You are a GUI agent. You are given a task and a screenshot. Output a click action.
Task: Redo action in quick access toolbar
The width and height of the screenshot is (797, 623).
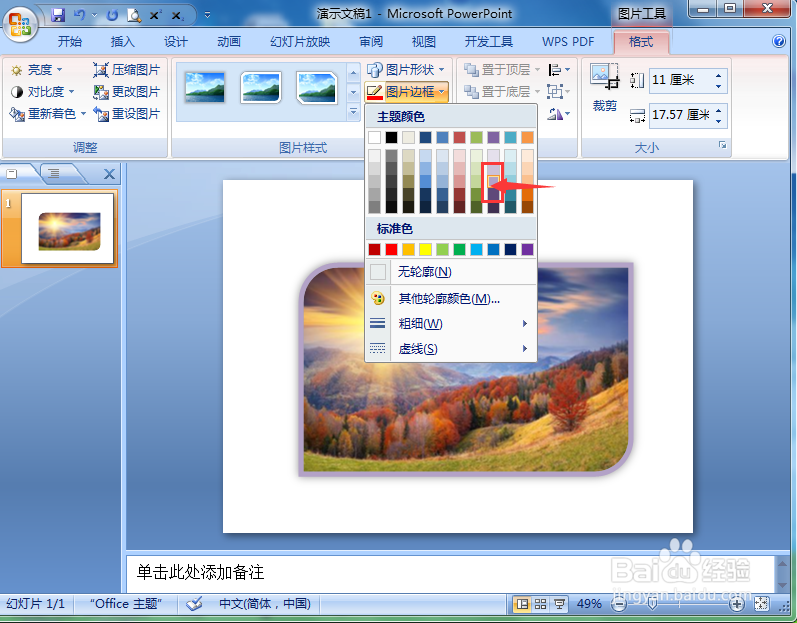pos(112,16)
